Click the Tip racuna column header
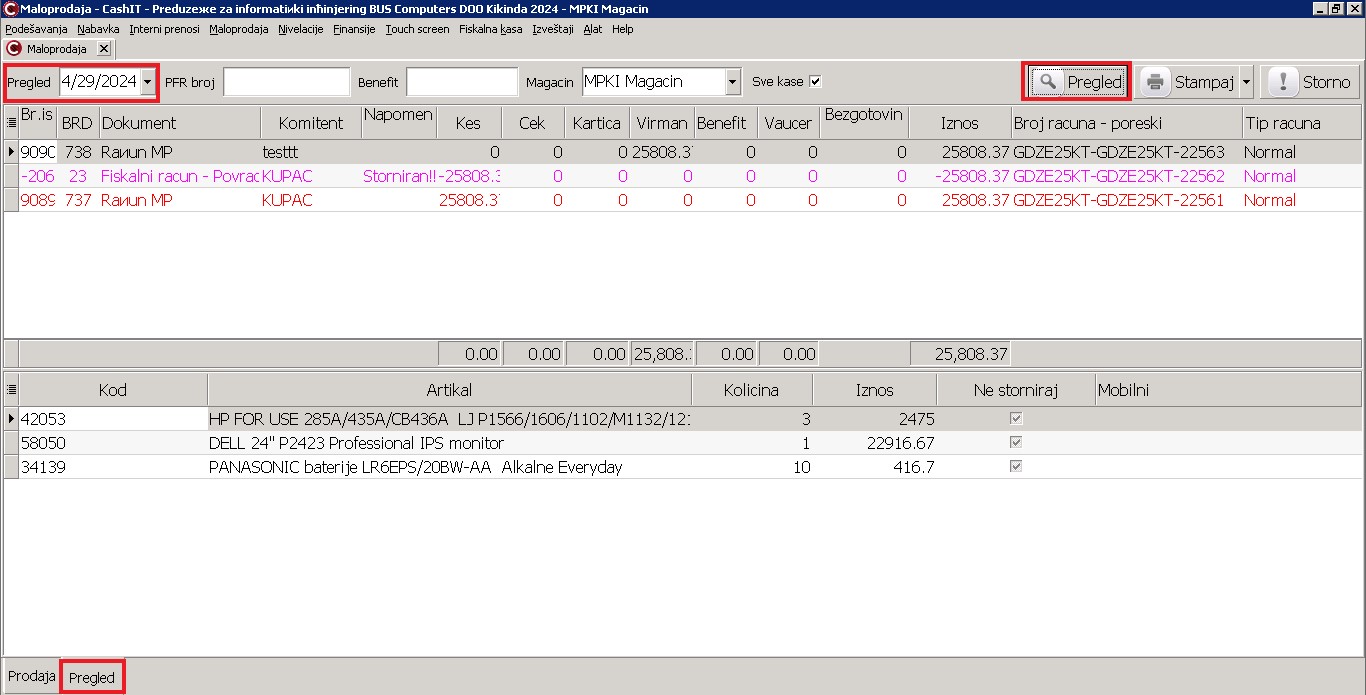The height and width of the screenshot is (695, 1366). click(x=1301, y=122)
